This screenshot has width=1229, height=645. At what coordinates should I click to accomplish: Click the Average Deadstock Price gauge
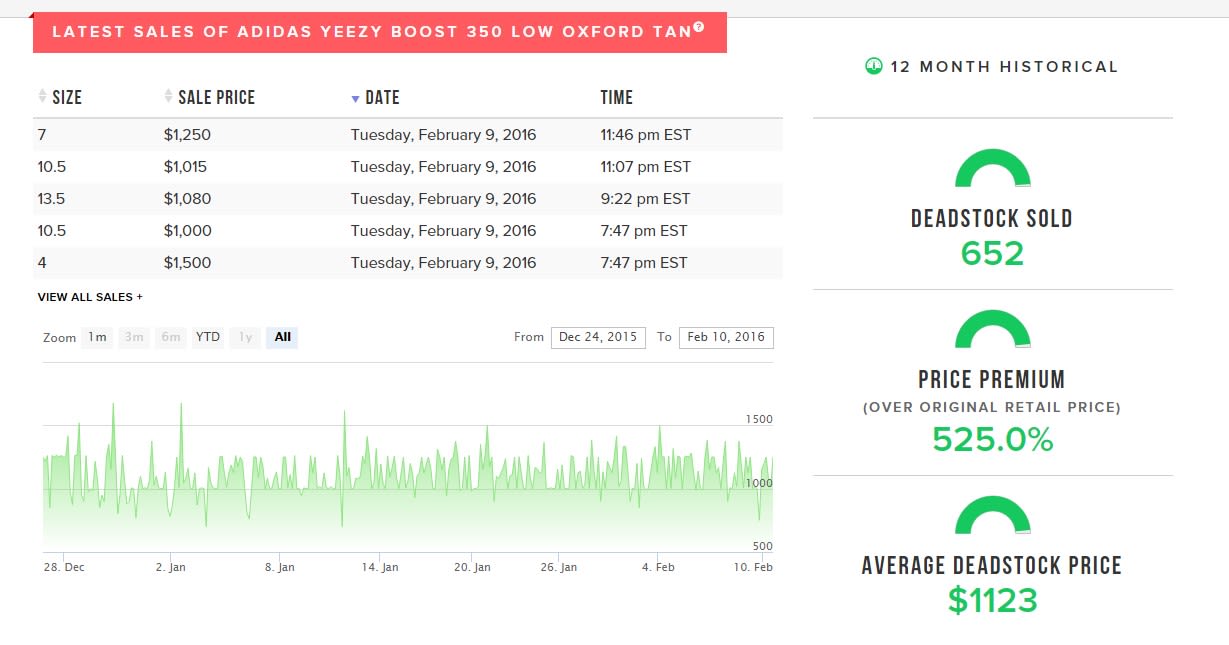992,515
